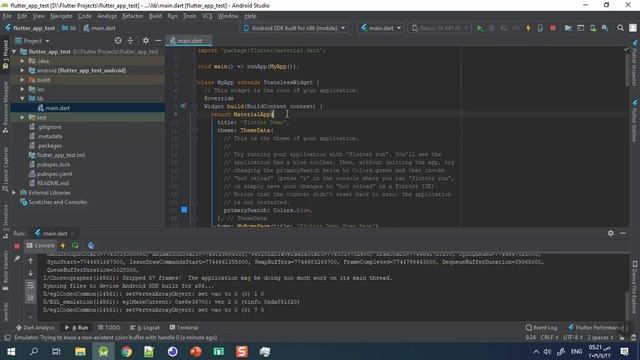Open Google Chrome from taskbar
Image resolution: width=640 pixels, height=360 pixels.
[127, 351]
